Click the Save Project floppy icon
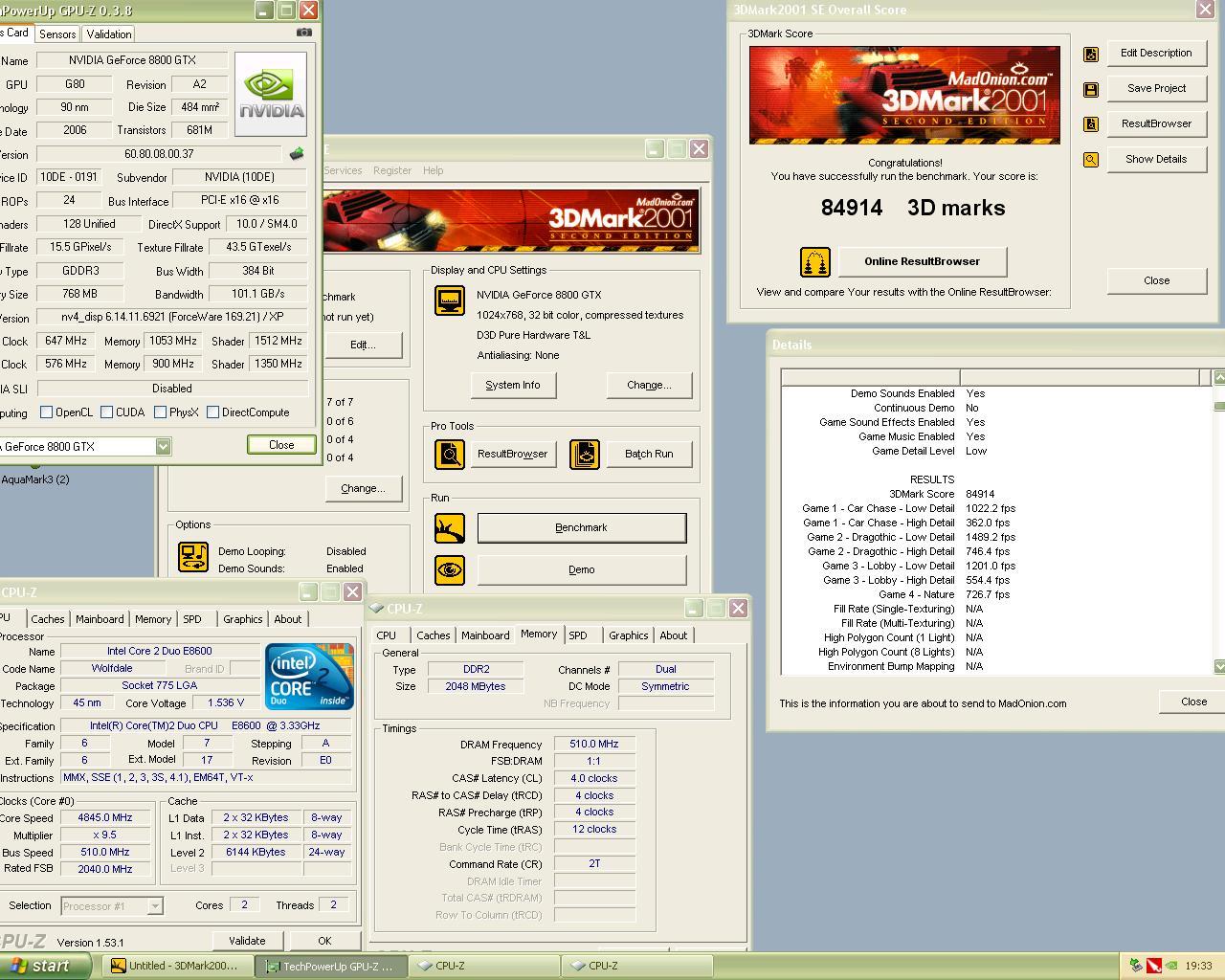1225x980 pixels. (1091, 89)
